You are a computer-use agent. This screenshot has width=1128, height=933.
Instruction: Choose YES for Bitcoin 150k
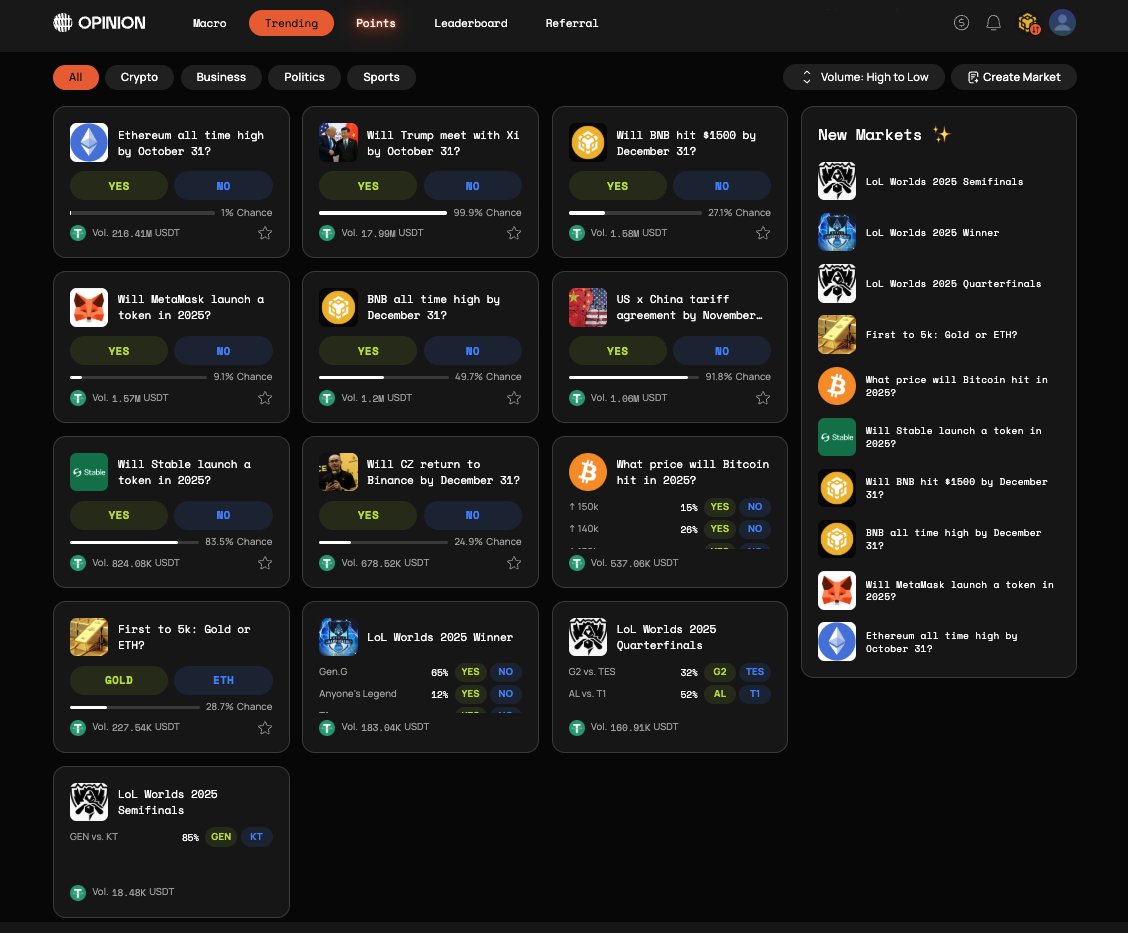(719, 506)
